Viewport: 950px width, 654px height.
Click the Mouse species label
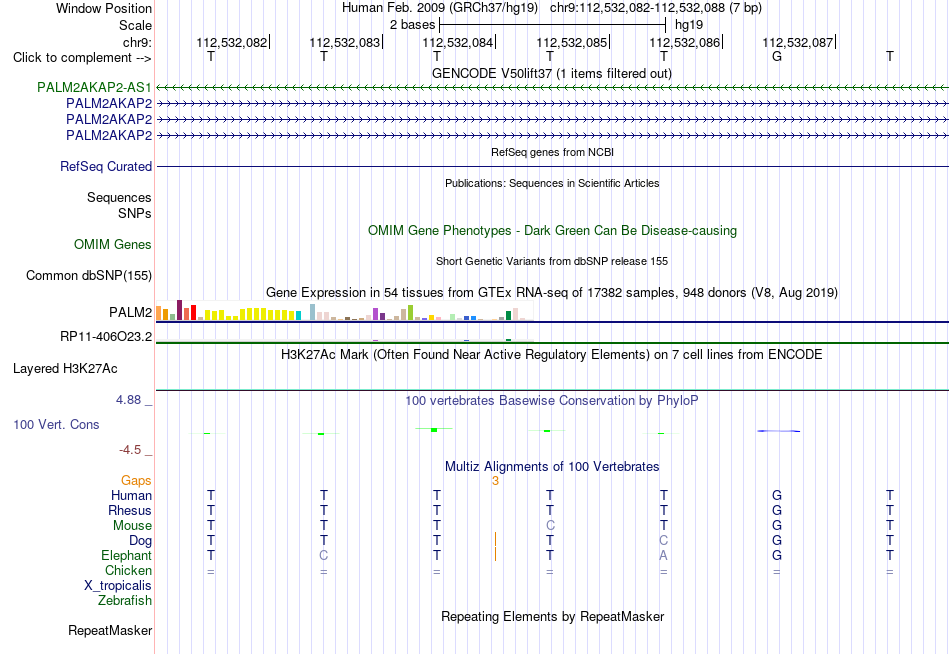point(132,526)
